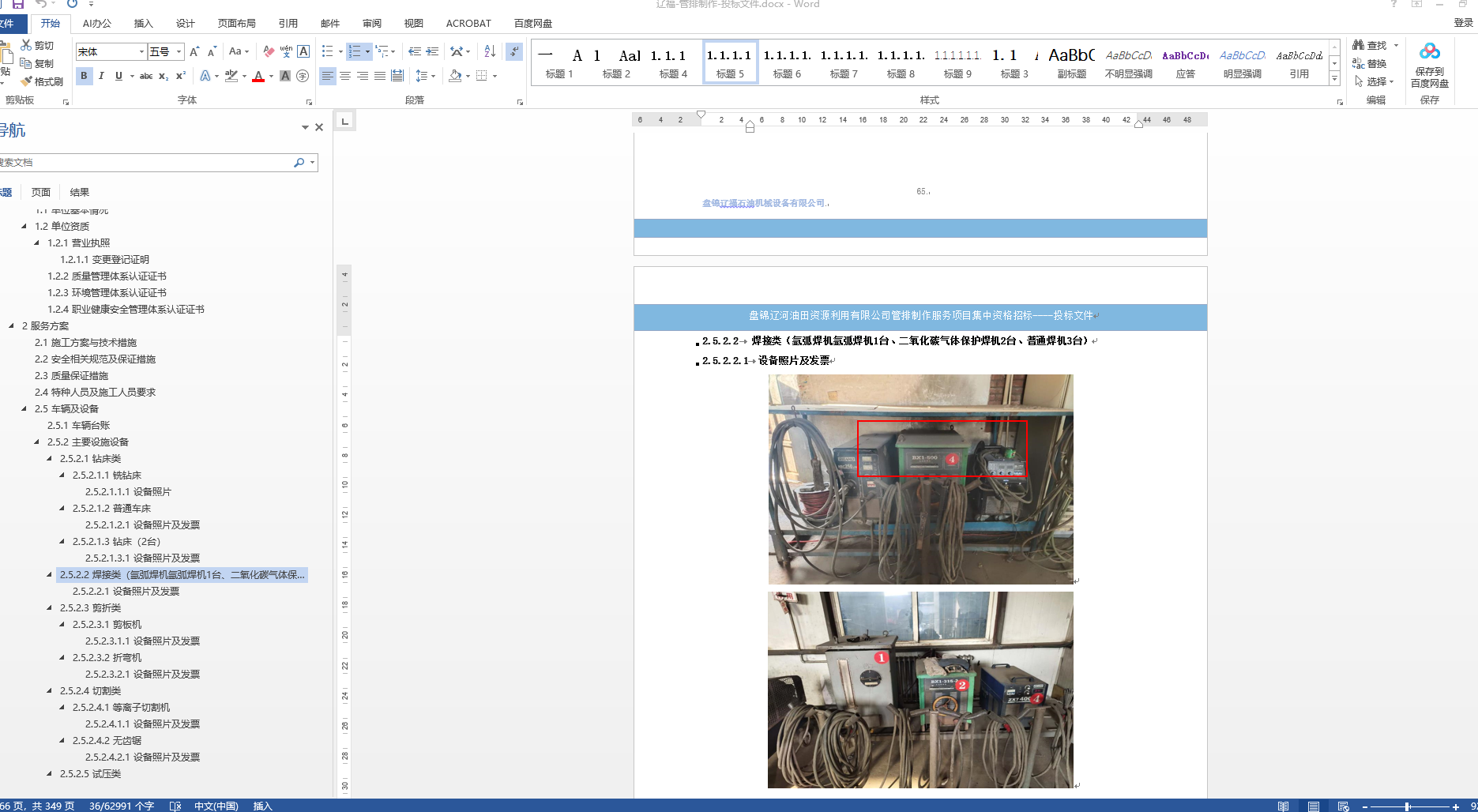Justify the paragraph text
1478x812 pixels.
tap(380, 76)
